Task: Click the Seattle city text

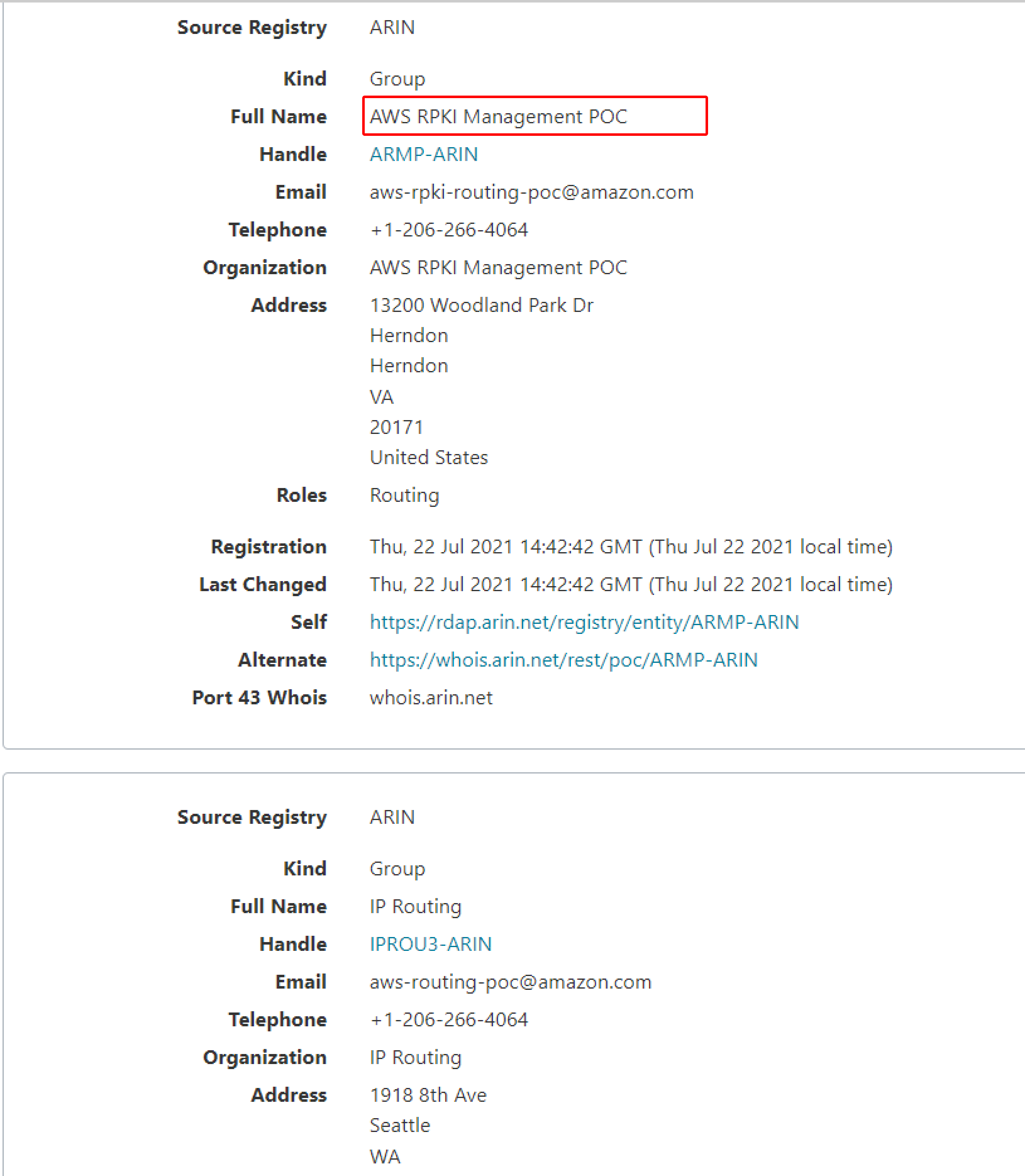Action: point(400,1126)
